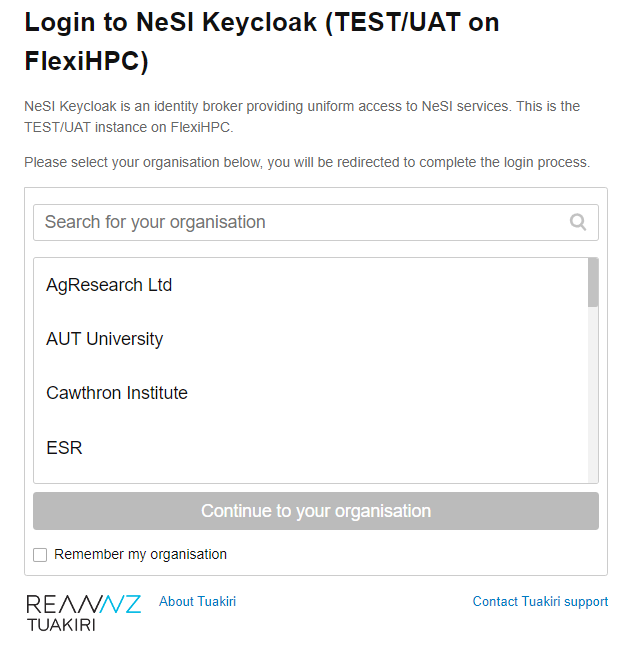This screenshot has height=651, width=634.
Task: Pick Cawthron Institute from the organisations
Action: 117,393
